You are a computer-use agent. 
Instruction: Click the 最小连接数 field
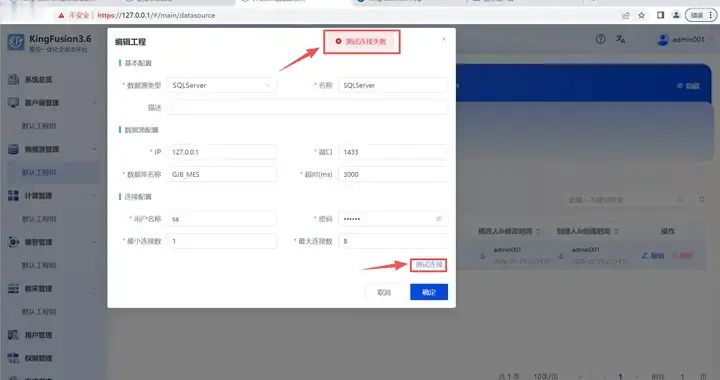click(222, 241)
